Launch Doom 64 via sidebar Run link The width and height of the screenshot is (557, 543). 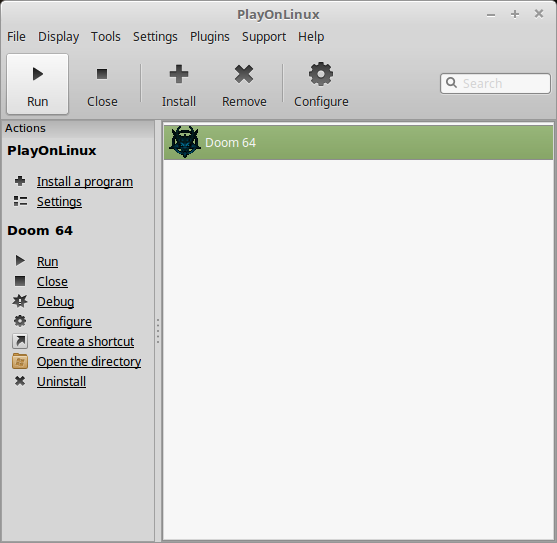point(48,261)
